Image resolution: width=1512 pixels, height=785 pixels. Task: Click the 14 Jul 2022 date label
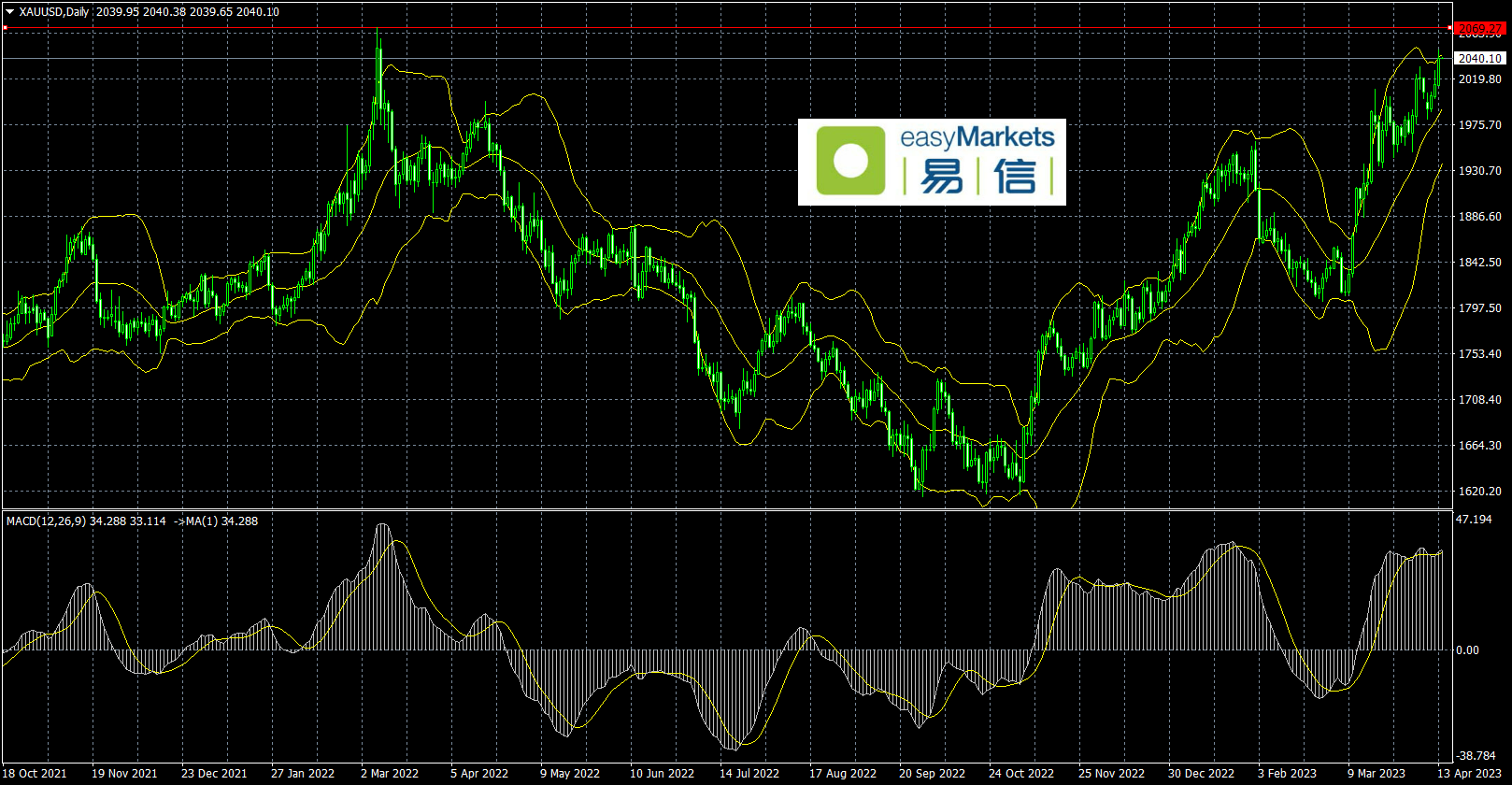[749, 774]
